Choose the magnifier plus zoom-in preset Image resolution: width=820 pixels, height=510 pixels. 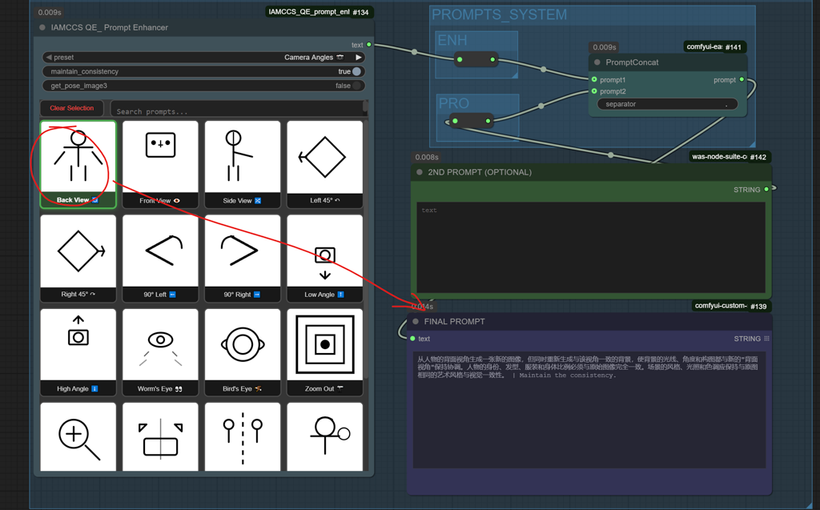(78, 438)
